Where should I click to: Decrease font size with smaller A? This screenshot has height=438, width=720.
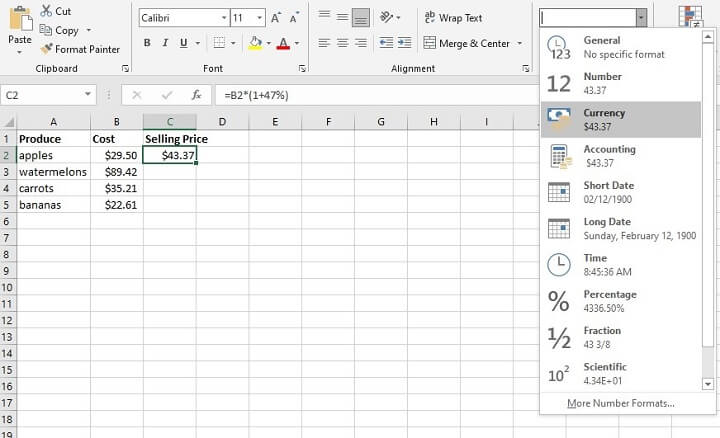pyautogui.click(x=294, y=18)
